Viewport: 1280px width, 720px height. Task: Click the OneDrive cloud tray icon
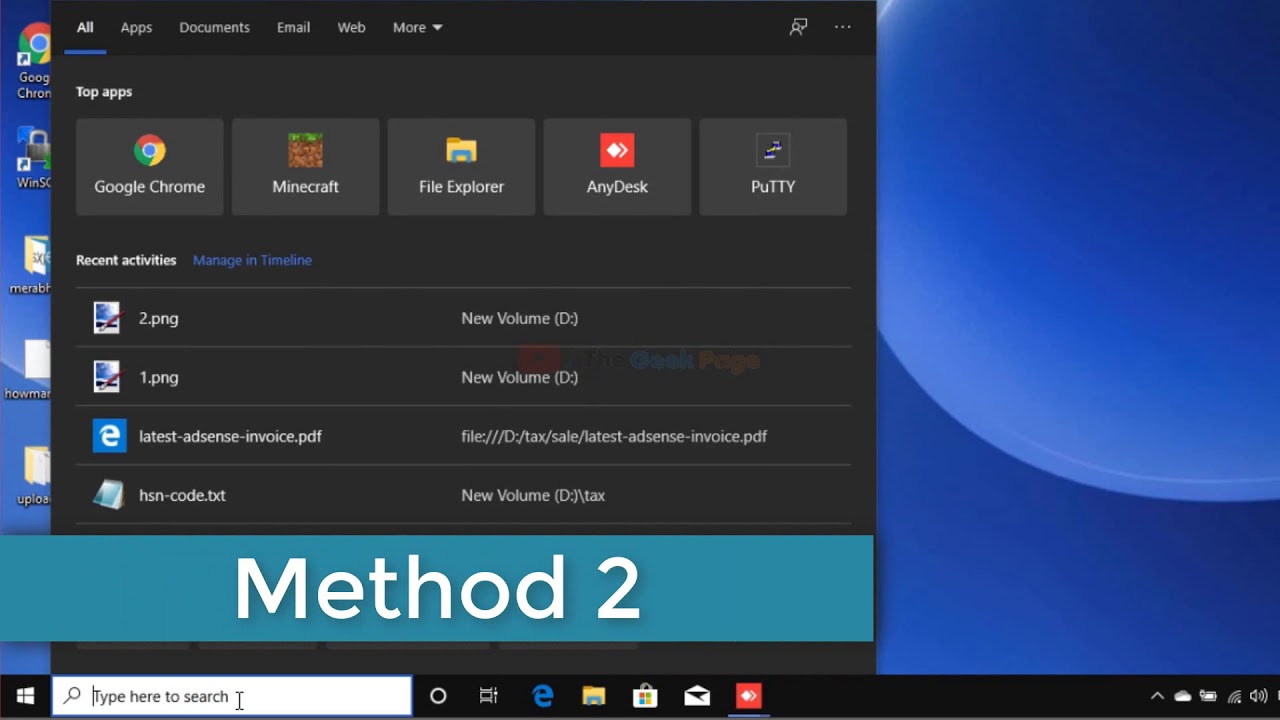point(1183,696)
